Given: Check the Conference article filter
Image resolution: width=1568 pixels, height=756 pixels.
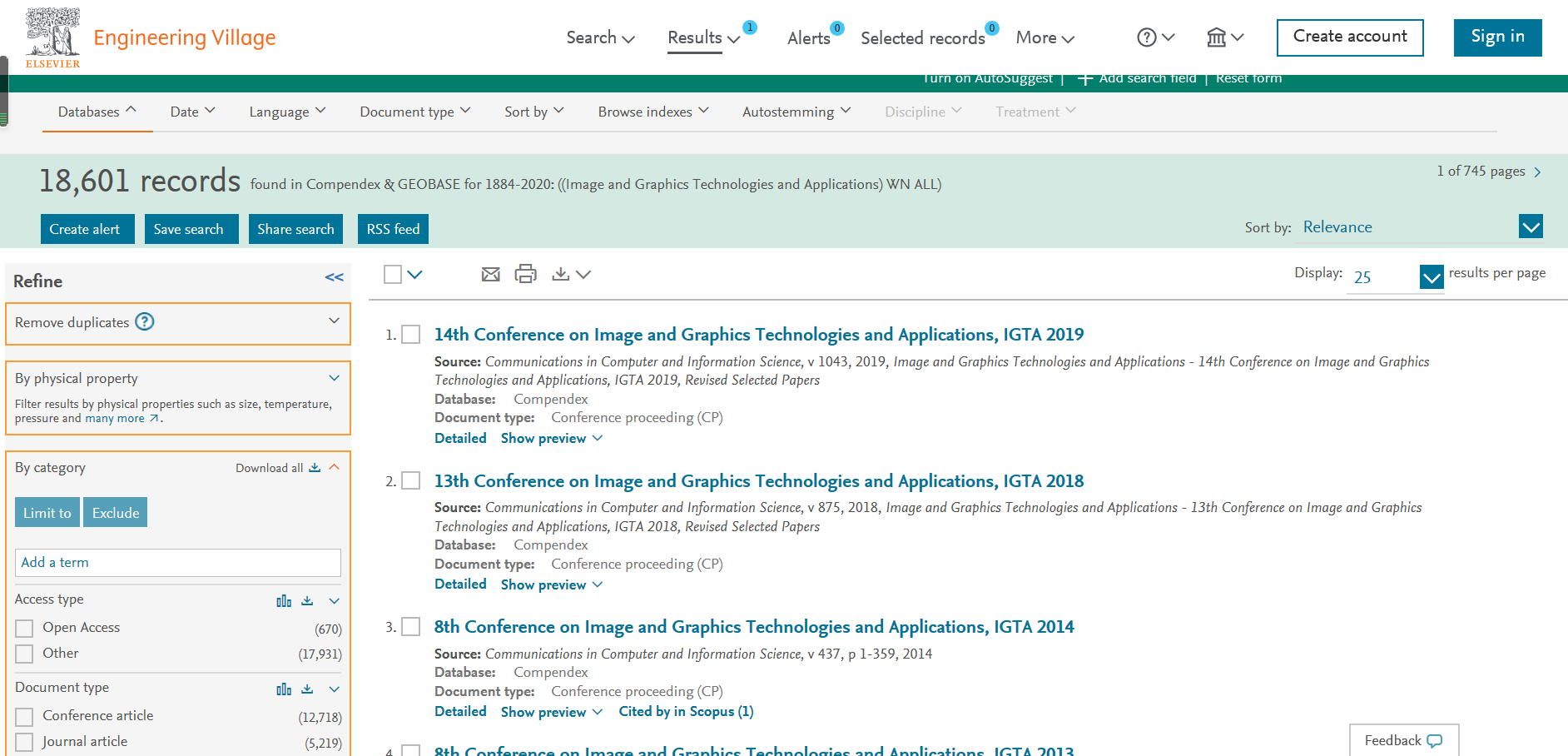Looking at the screenshot, I should pos(25,716).
